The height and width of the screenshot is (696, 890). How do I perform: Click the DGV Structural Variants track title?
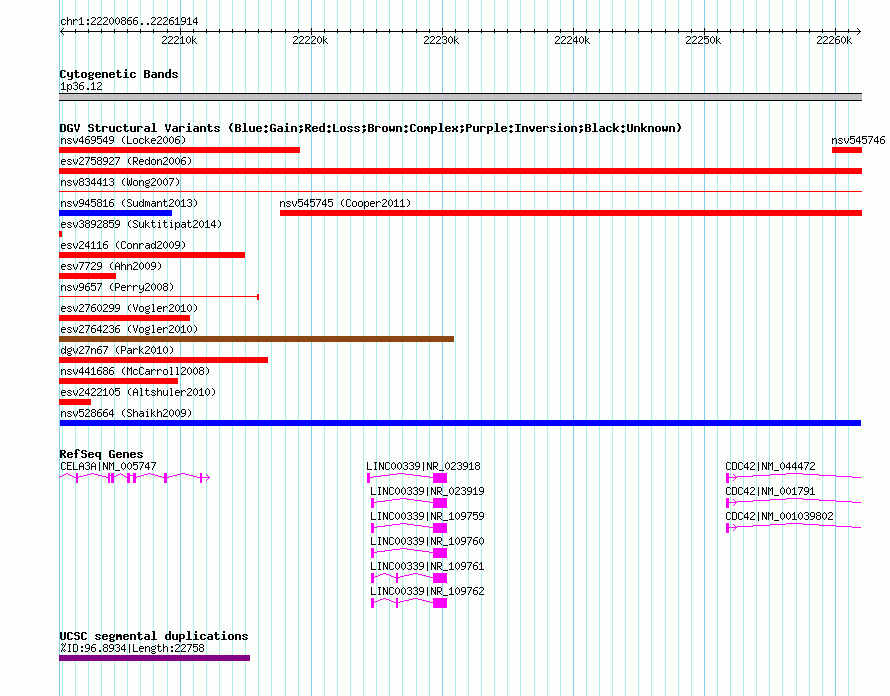371,128
